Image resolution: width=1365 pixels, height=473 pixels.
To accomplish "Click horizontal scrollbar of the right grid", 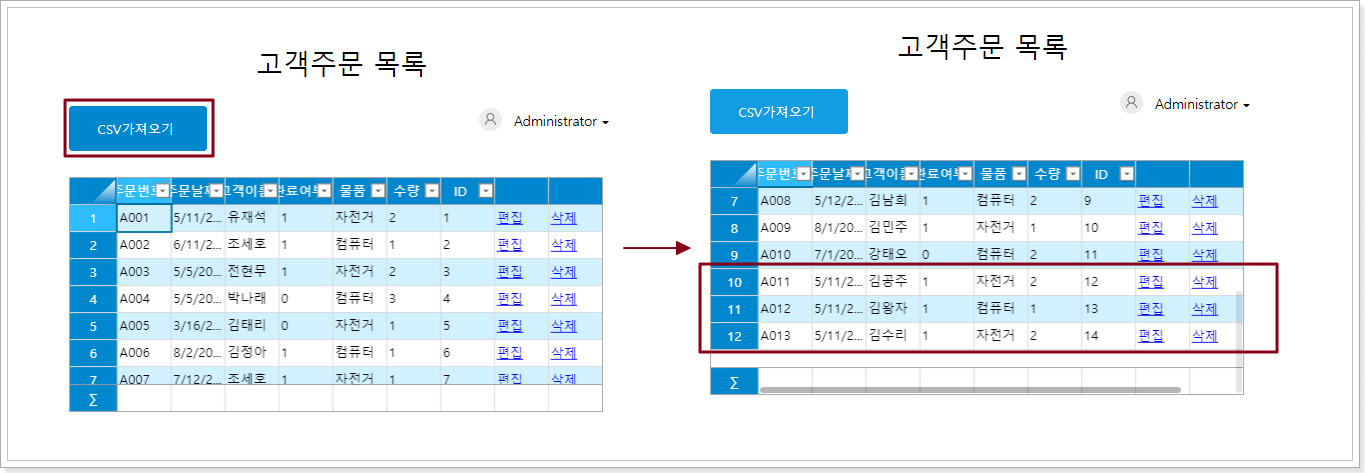I will pyautogui.click(x=970, y=389).
